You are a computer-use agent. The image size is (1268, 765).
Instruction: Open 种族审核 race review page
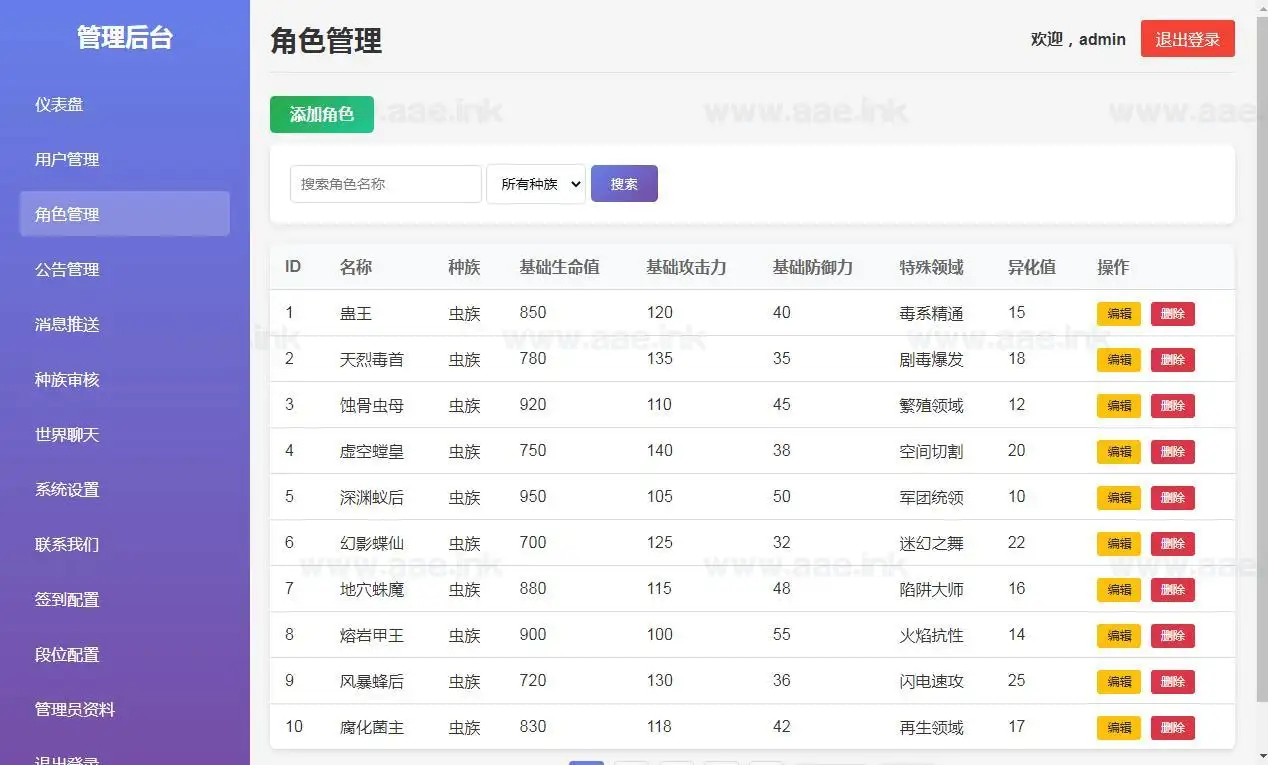click(x=67, y=379)
